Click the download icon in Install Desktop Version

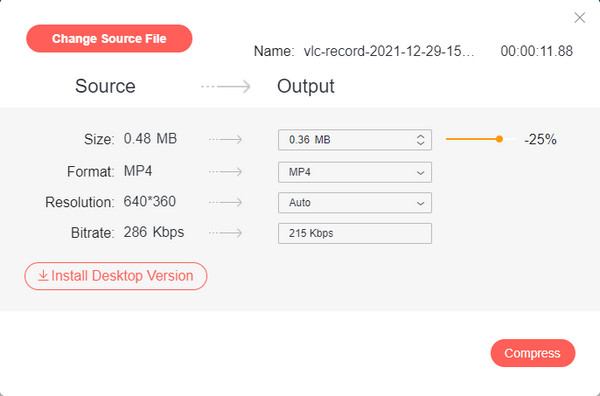tap(43, 275)
